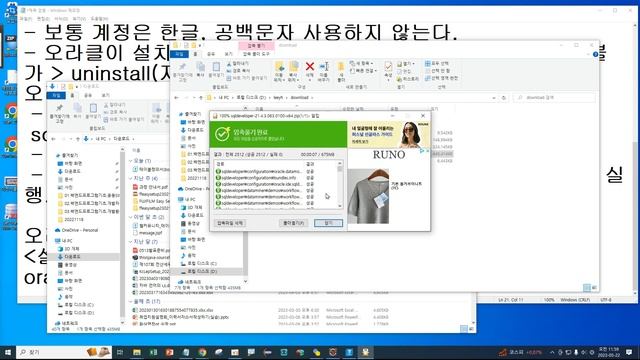Click 히스토리 in download window ribbon

tap(408, 79)
